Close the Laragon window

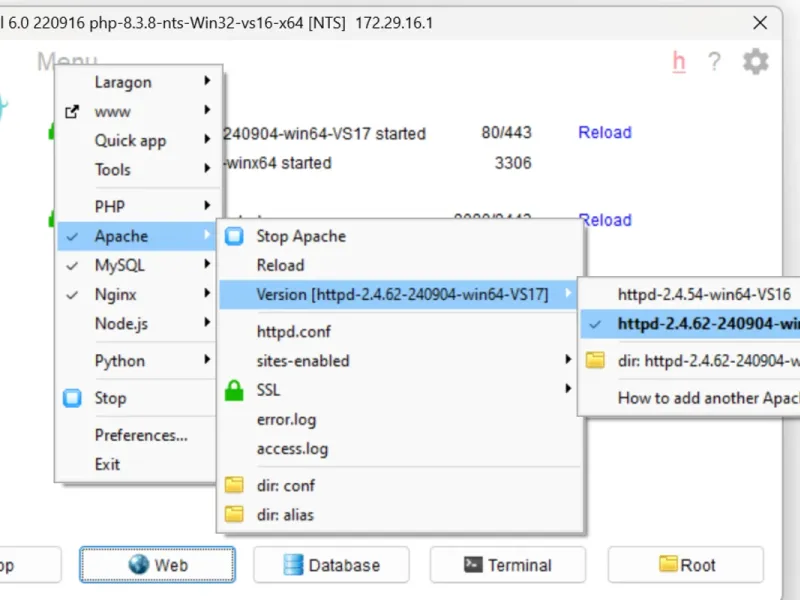pyautogui.click(x=760, y=22)
